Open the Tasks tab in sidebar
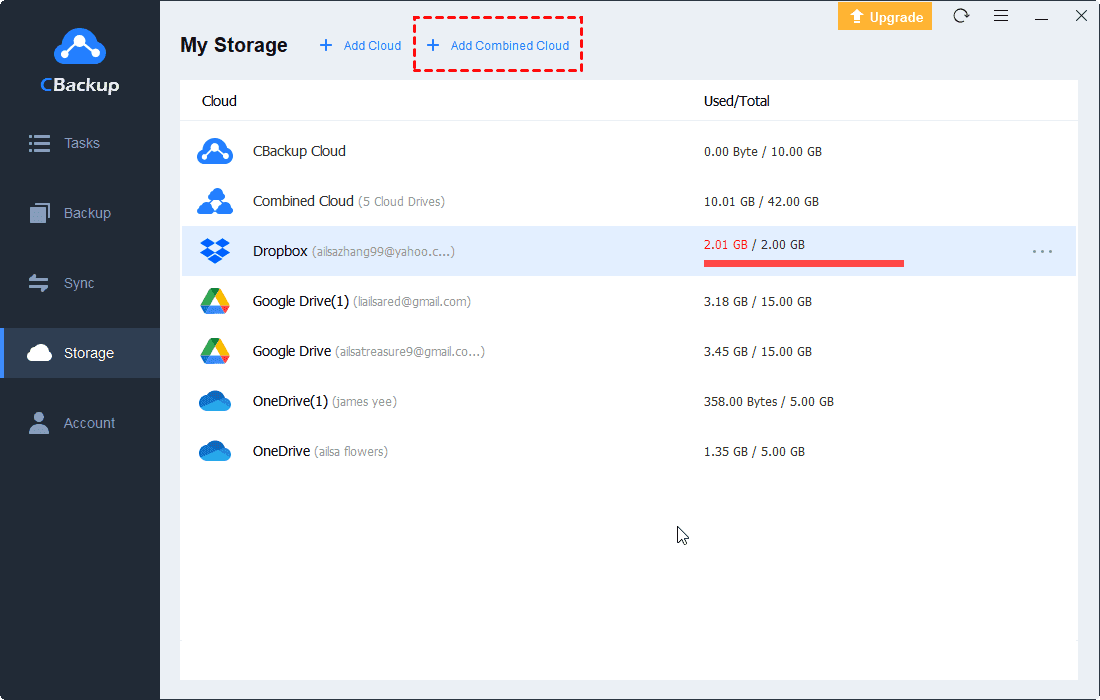1100x700 pixels. (80, 143)
